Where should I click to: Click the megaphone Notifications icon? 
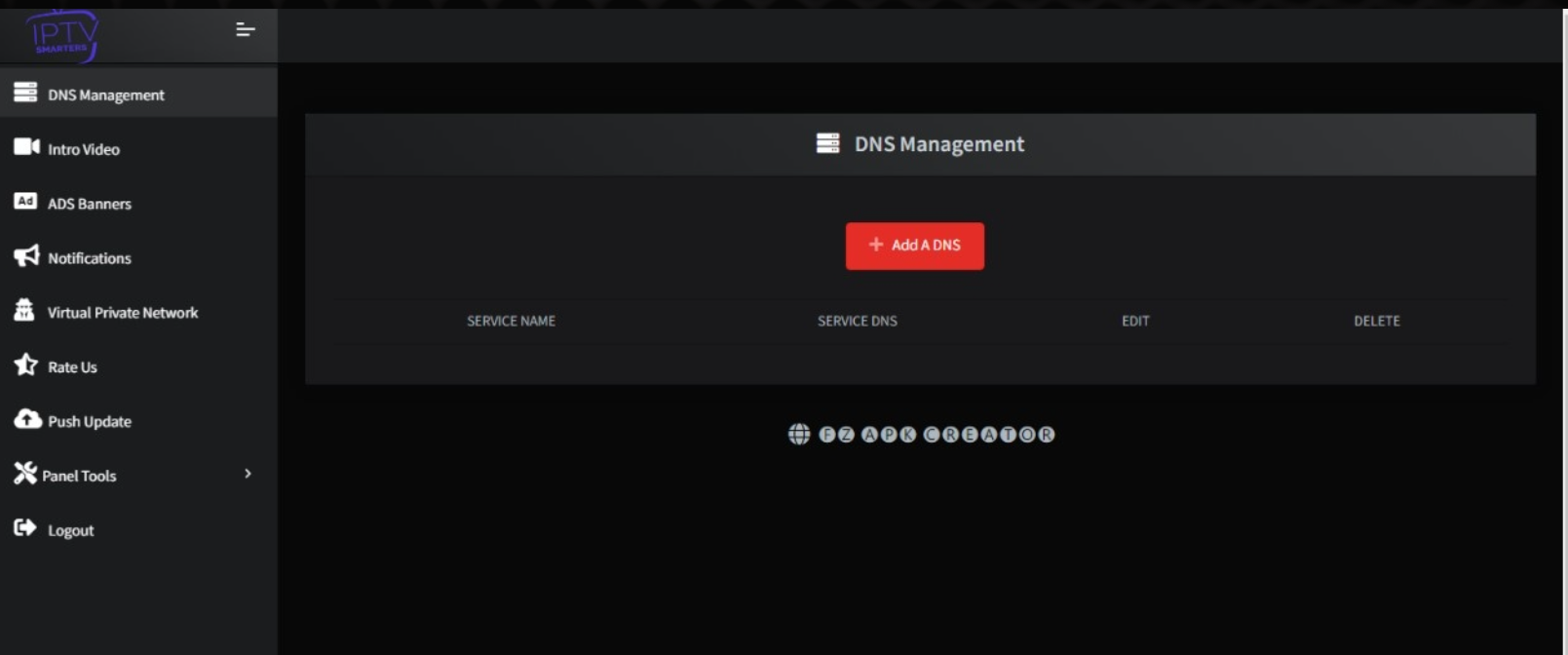tap(26, 256)
